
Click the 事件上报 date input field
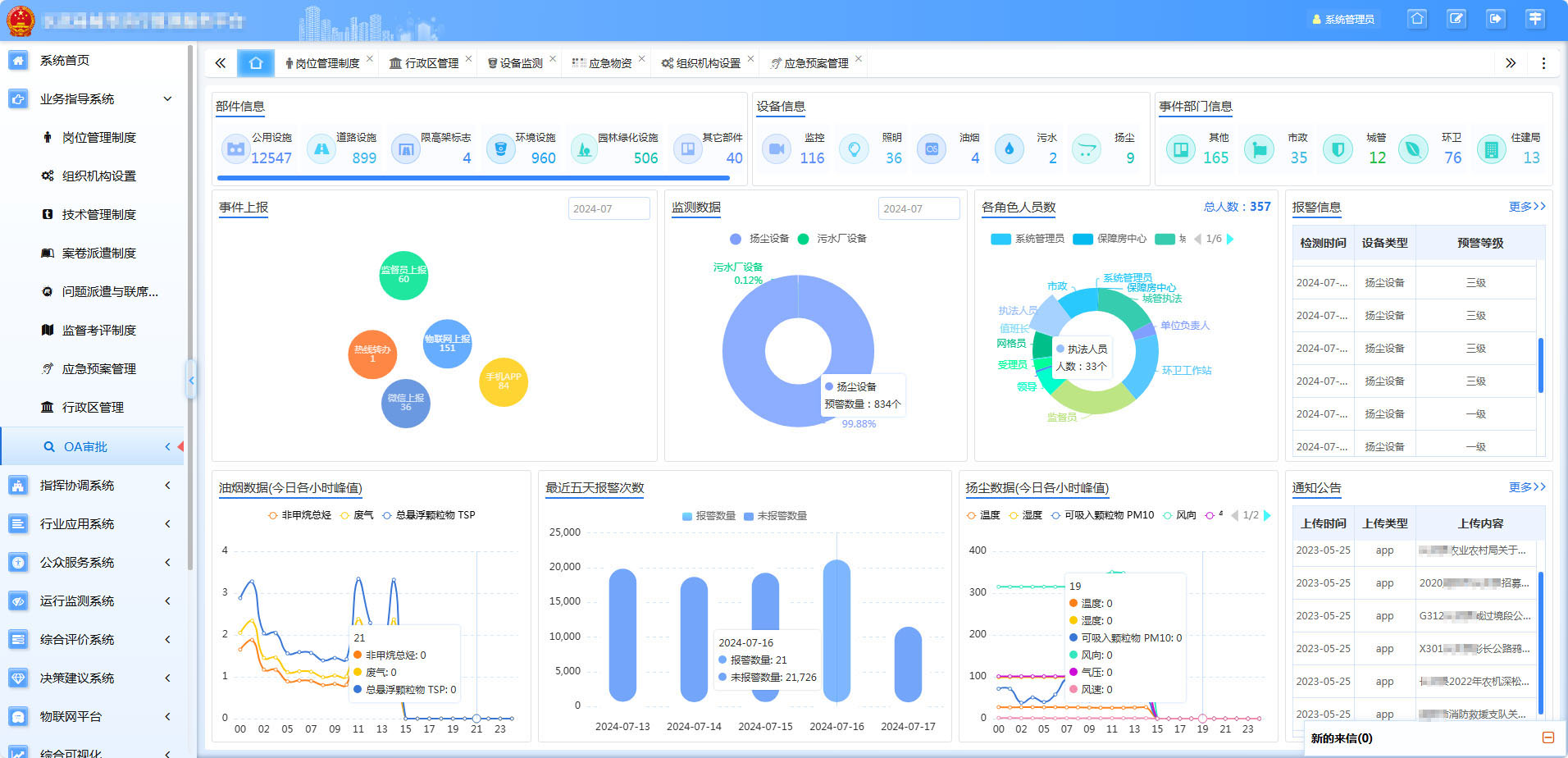click(609, 209)
